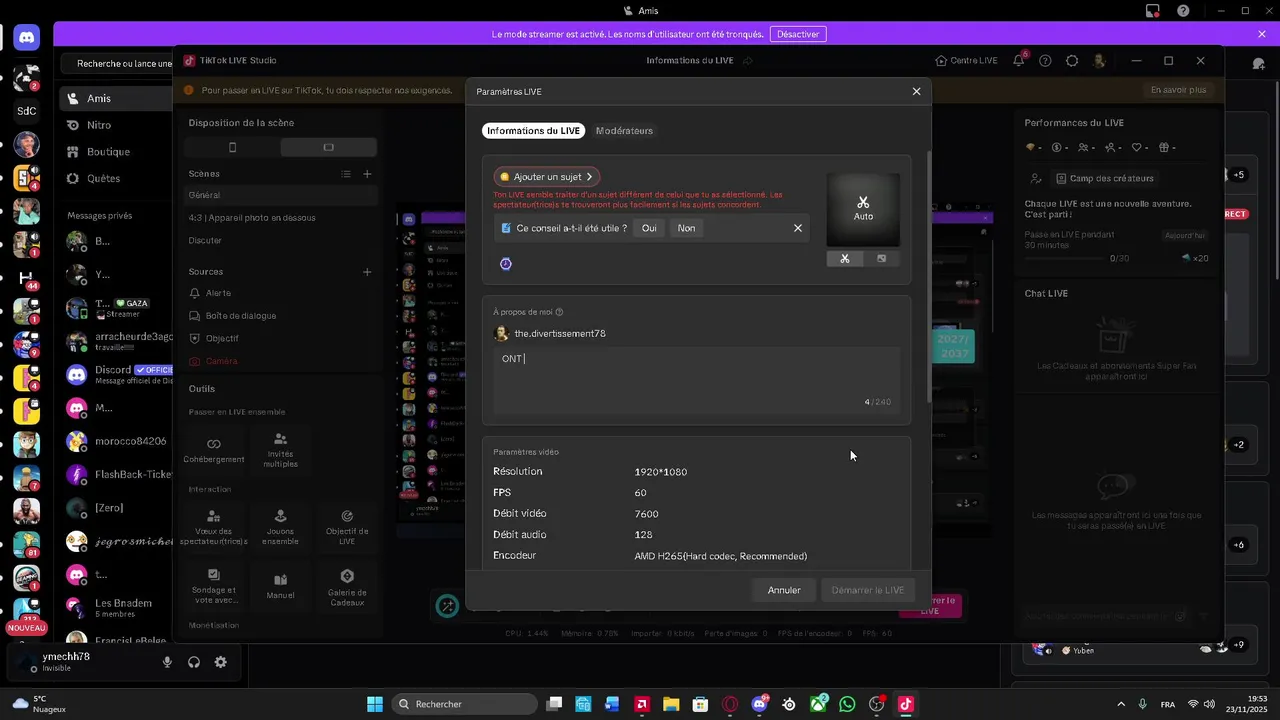Select the Caméra source
This screenshot has width=1280, height=720.
[280, 361]
